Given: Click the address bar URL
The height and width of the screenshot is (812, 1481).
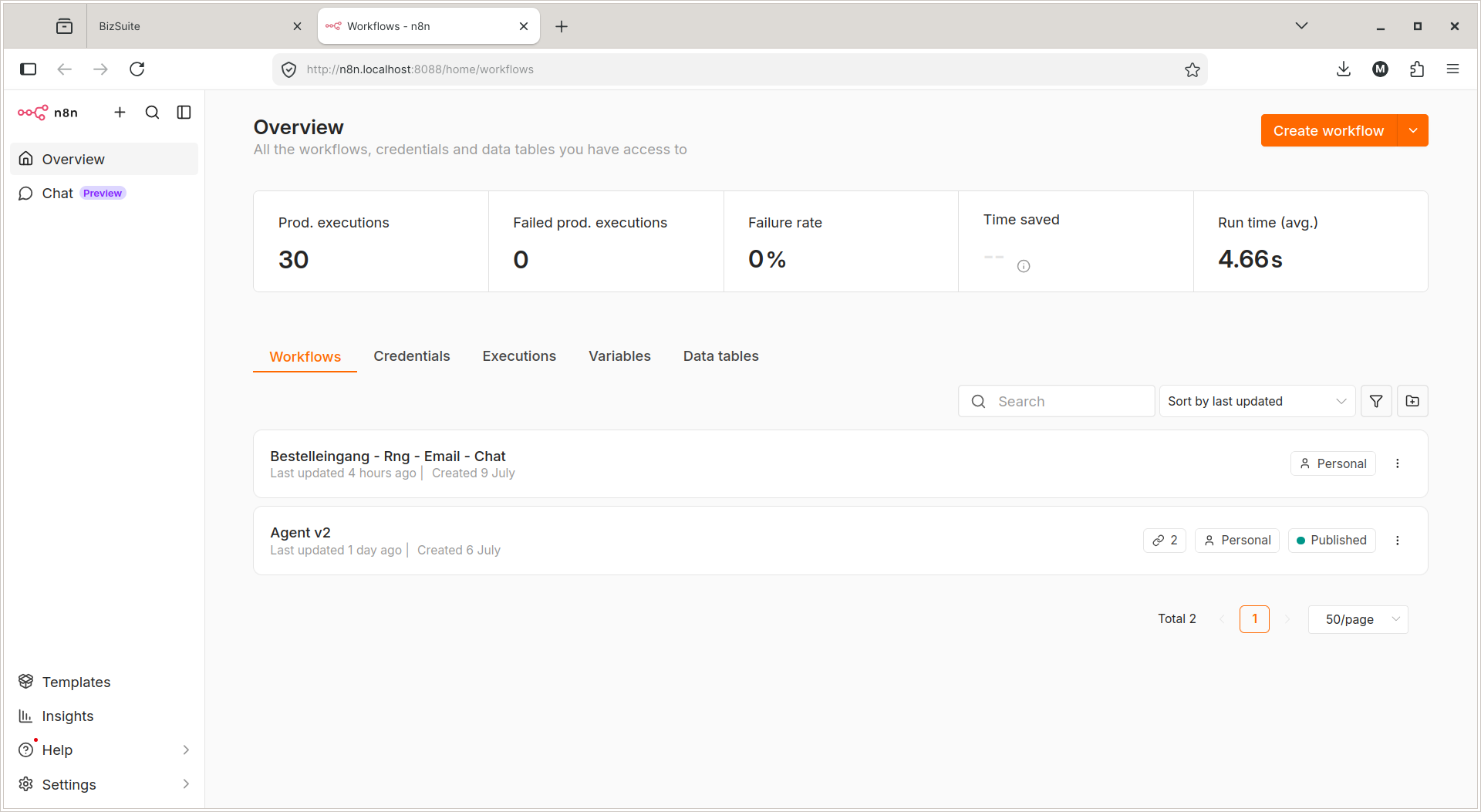Looking at the screenshot, I should click(x=420, y=69).
